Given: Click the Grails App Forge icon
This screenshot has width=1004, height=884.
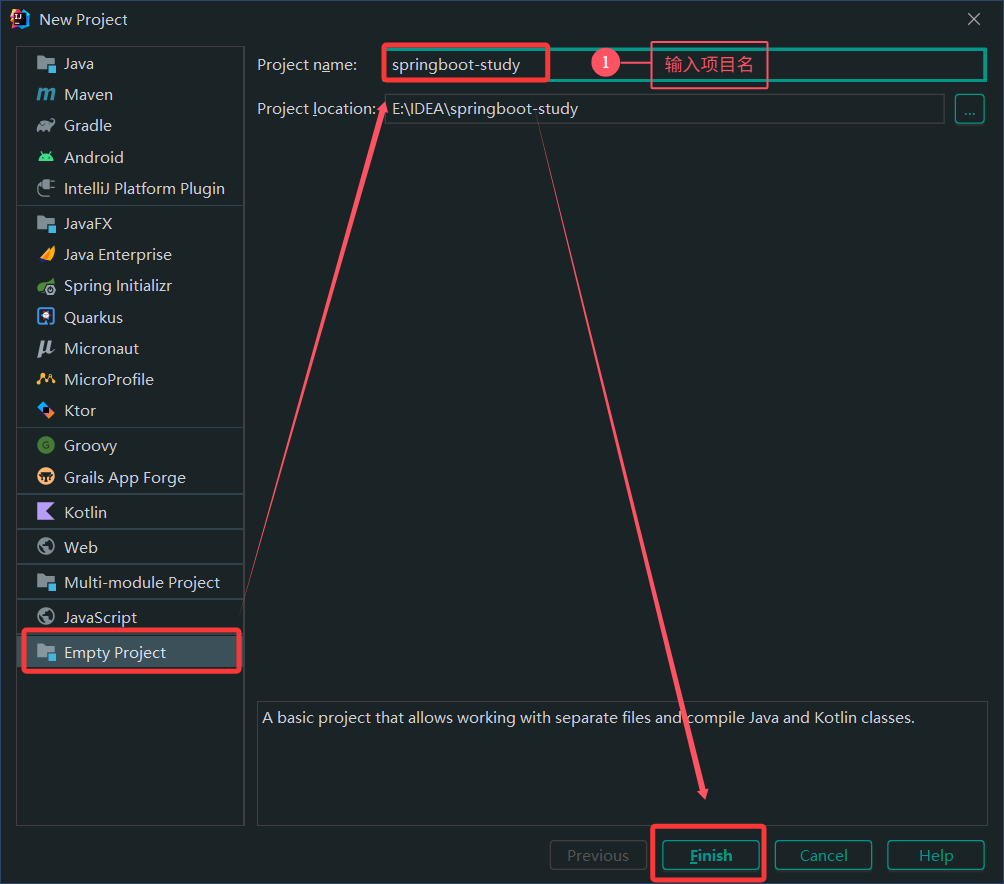Looking at the screenshot, I should [46, 477].
